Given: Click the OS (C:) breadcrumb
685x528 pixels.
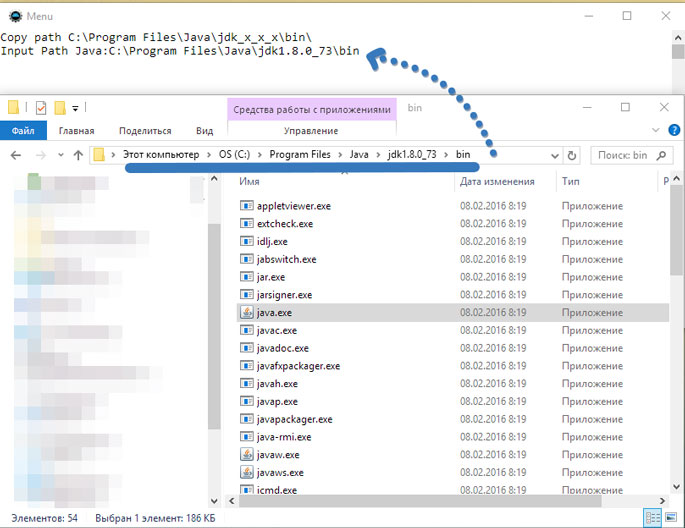Looking at the screenshot, I should click(235, 155).
